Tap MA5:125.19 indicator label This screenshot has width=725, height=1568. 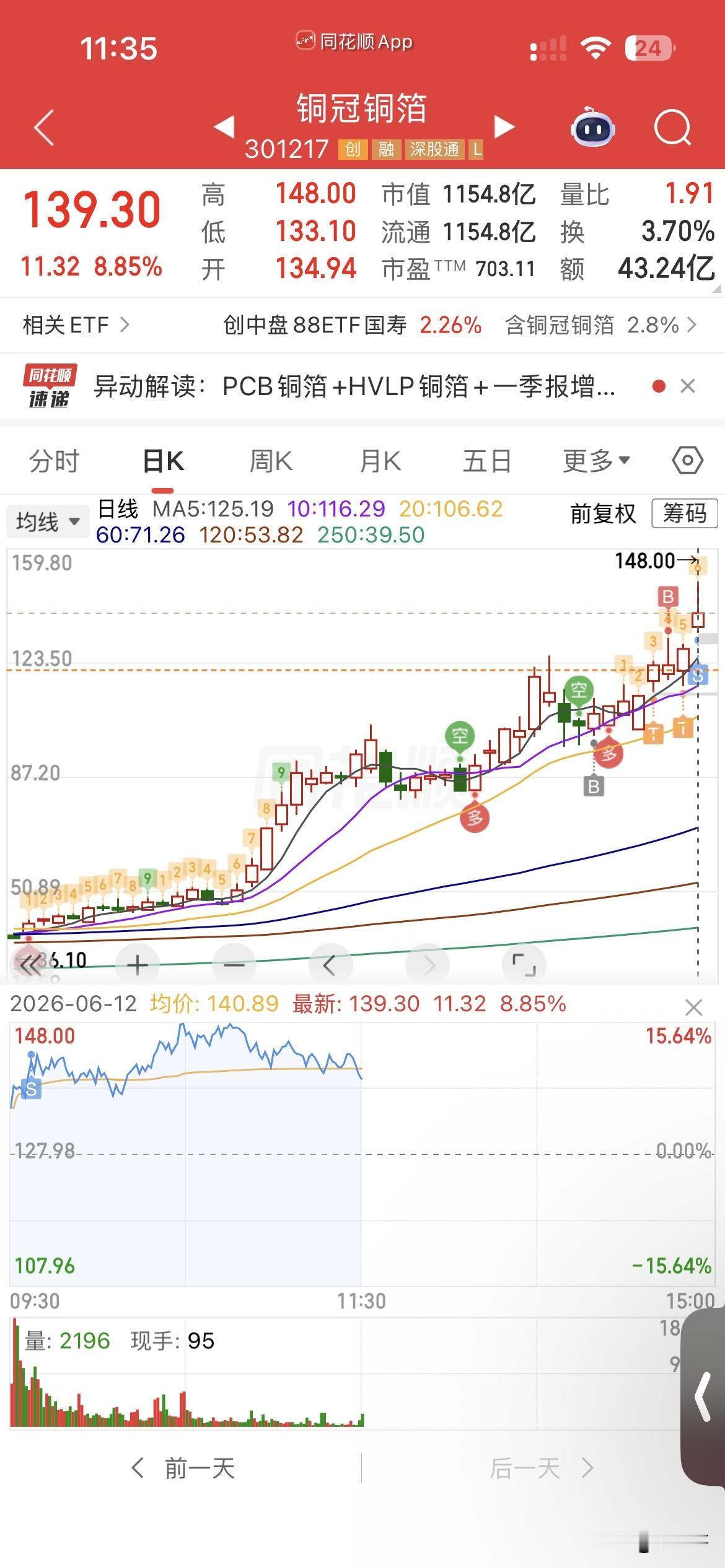(213, 509)
